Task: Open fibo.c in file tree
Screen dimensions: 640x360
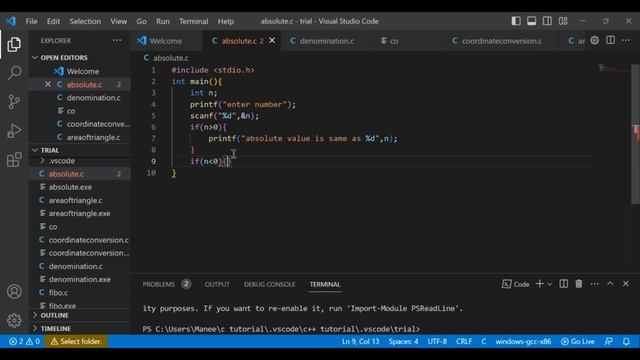Action: coord(80,292)
